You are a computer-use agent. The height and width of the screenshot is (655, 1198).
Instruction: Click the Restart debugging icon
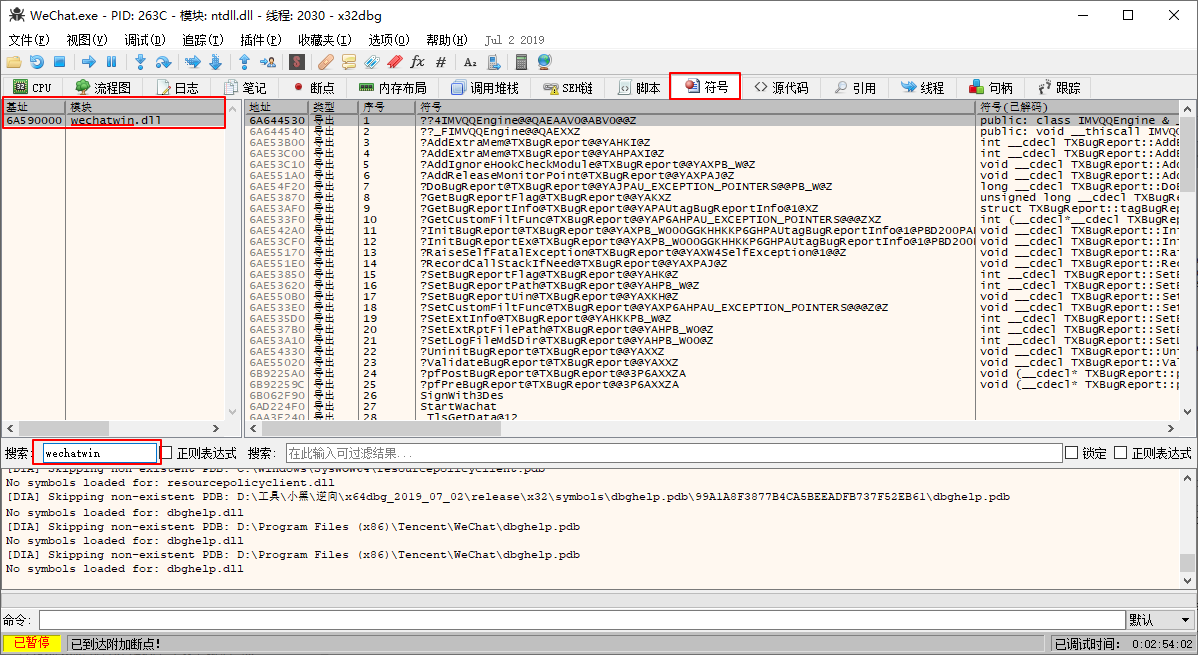[x=36, y=62]
